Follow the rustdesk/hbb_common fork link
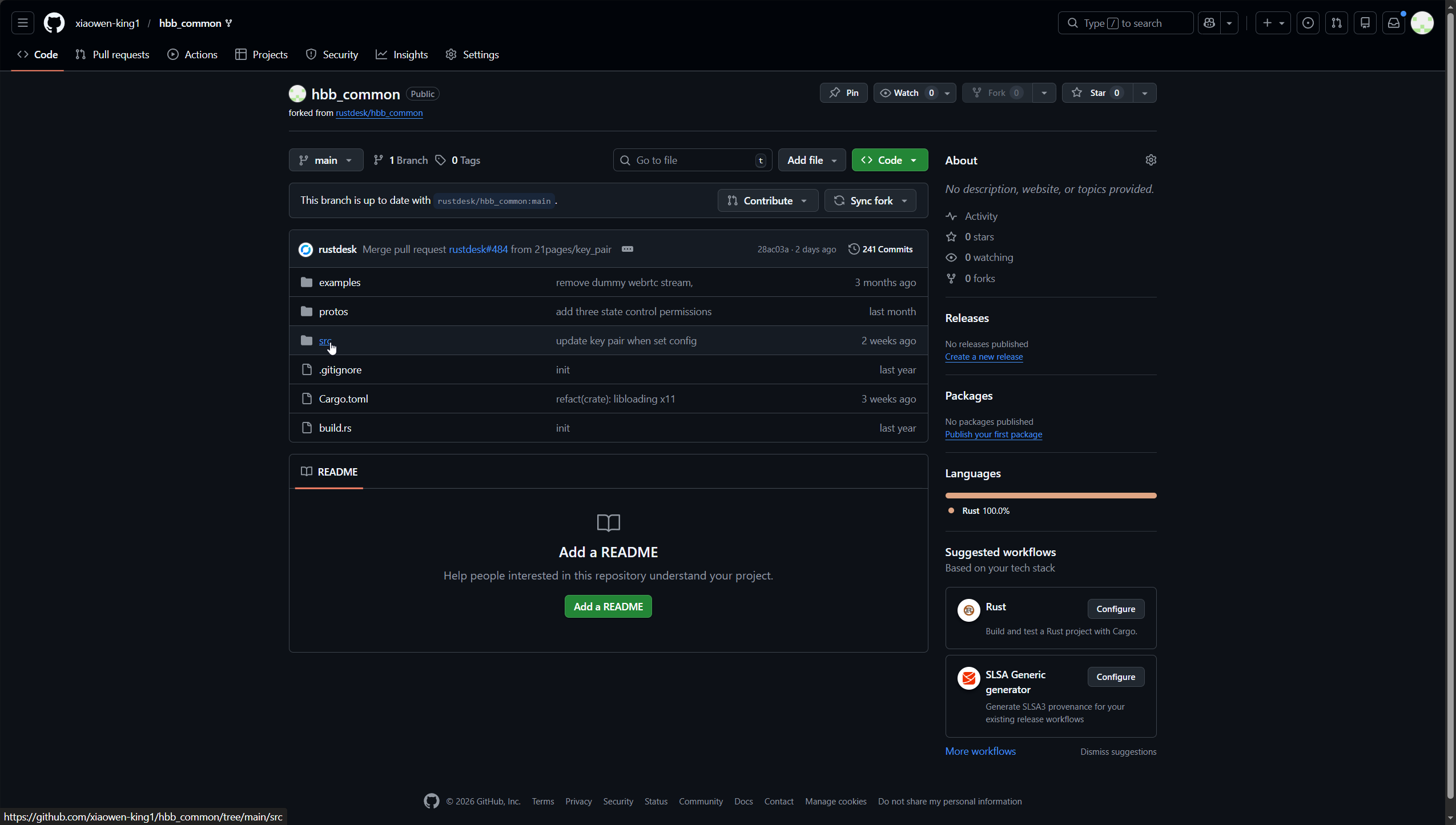 tap(379, 113)
